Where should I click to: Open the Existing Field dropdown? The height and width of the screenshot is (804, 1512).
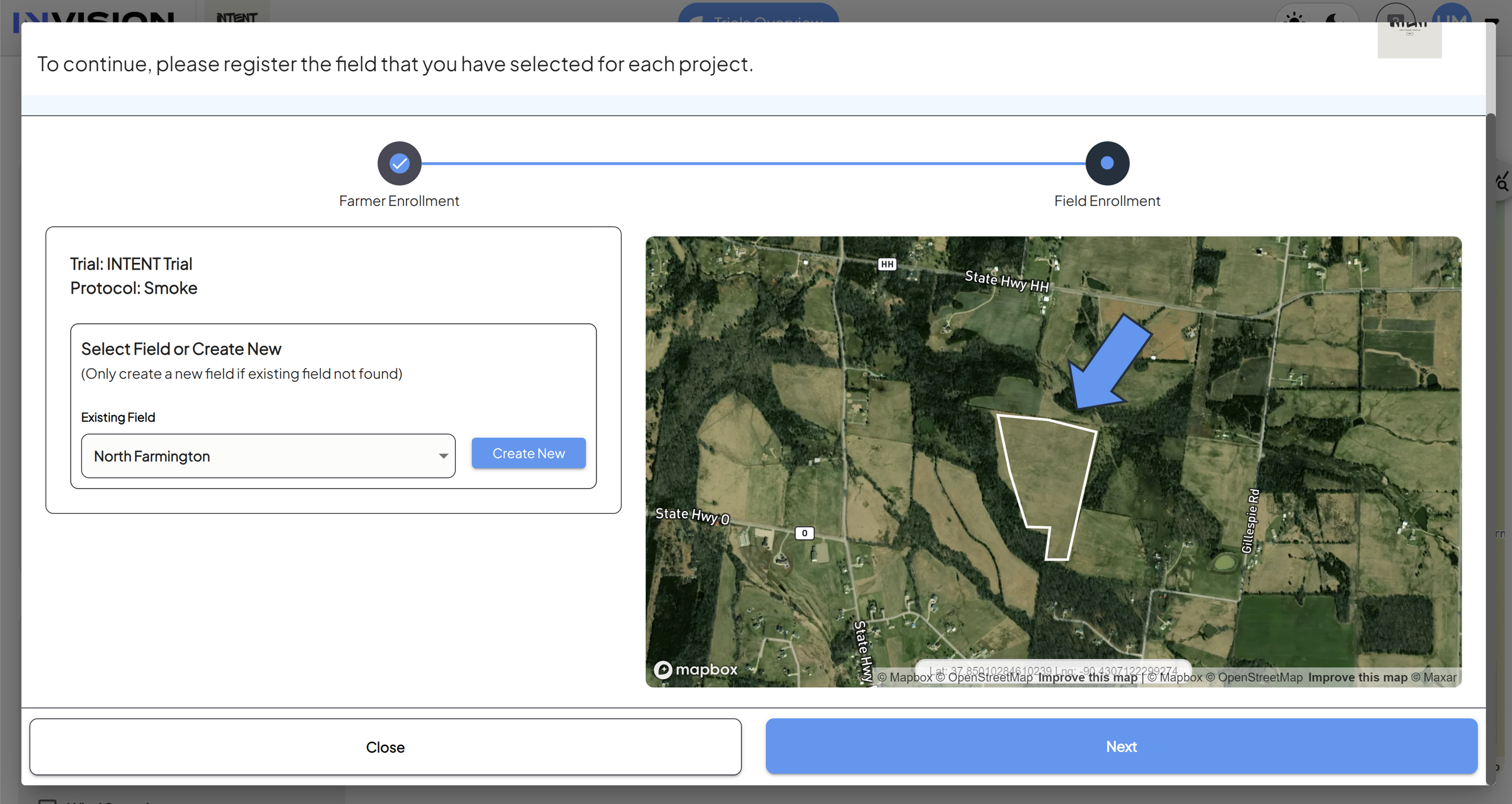(268, 455)
